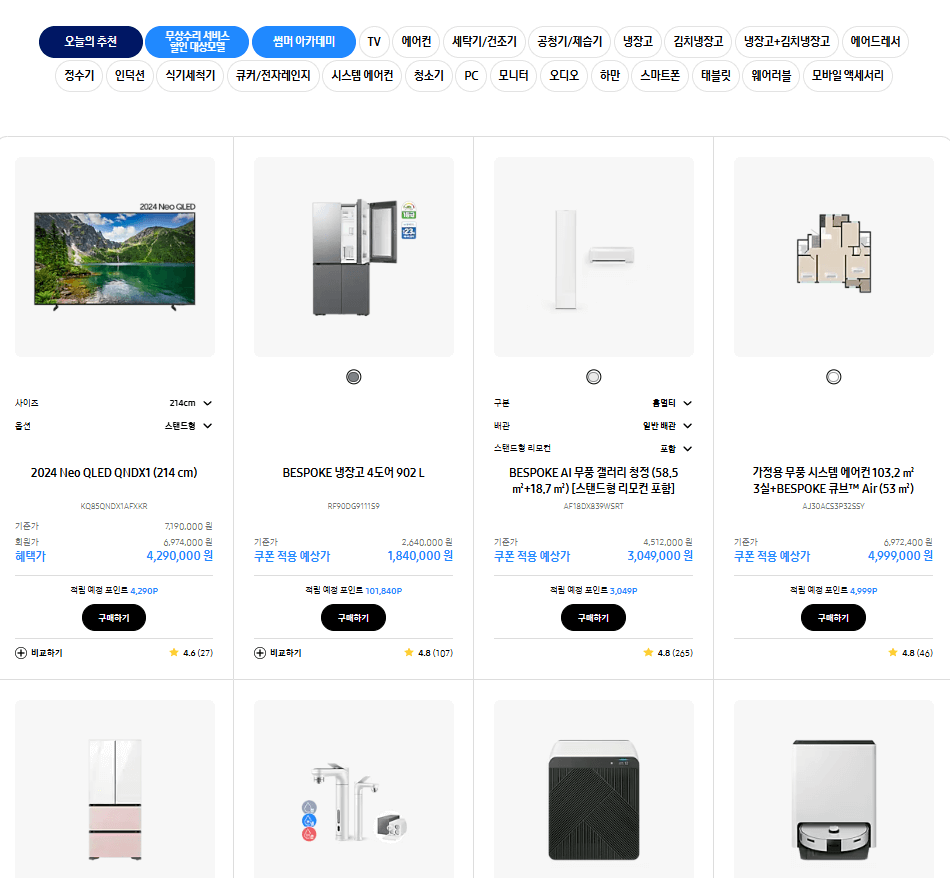This screenshot has width=950, height=878.
Task: Click the star rating 4.8 (46) on 시스템 에어컨
Action: 911,653
